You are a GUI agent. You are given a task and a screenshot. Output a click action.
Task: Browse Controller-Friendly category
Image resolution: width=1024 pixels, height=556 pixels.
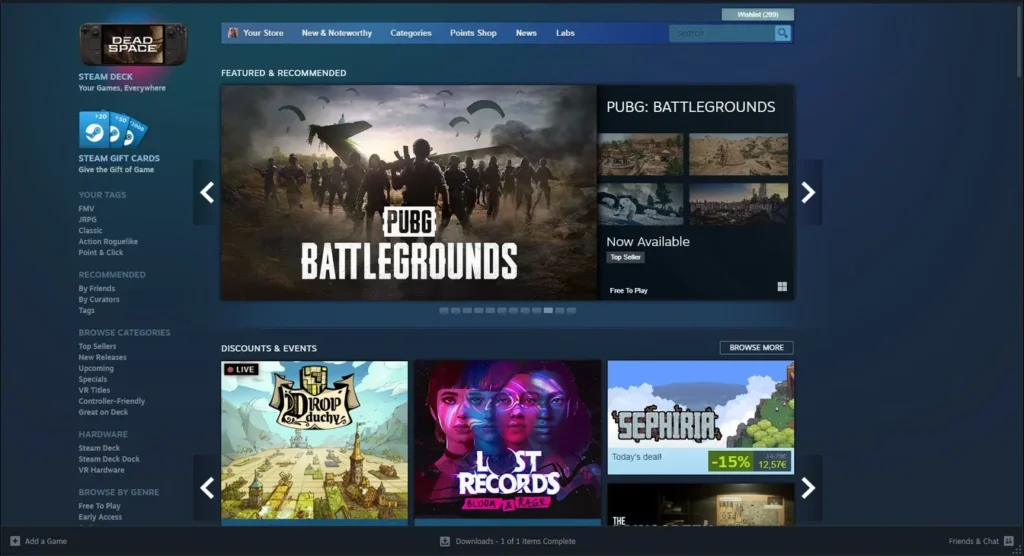pos(112,401)
